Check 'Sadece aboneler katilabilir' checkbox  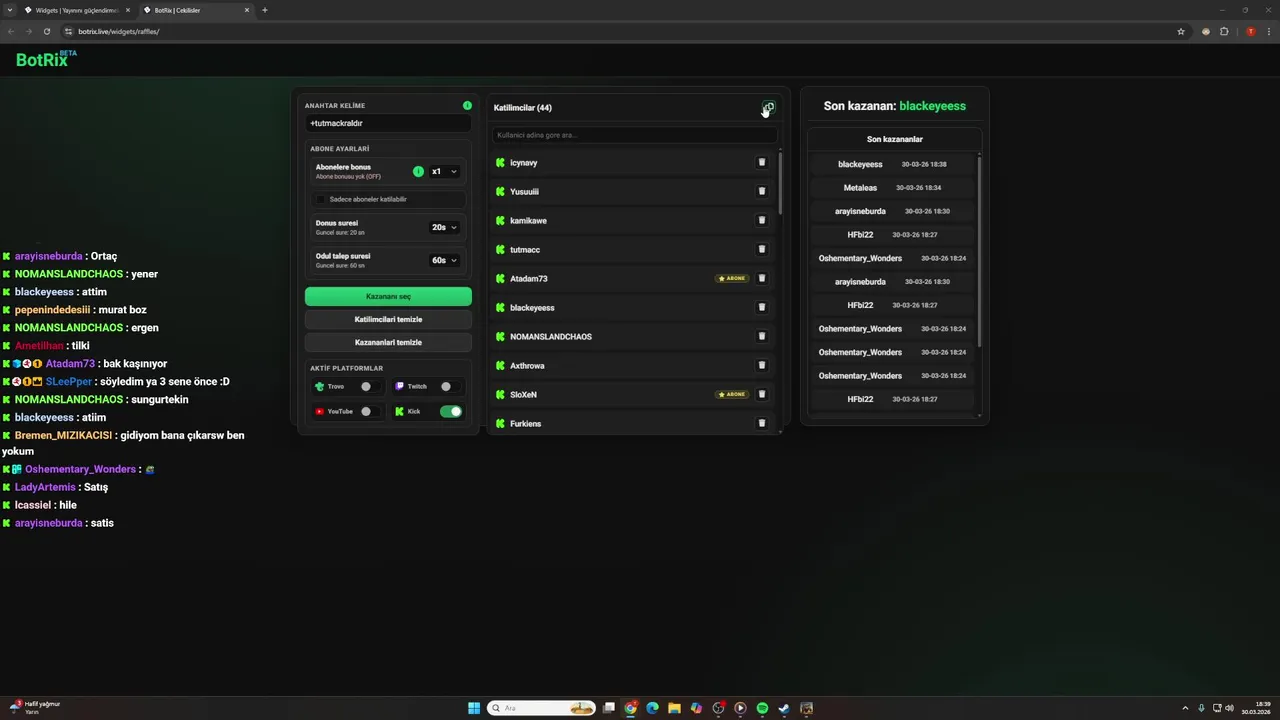tap(321, 199)
